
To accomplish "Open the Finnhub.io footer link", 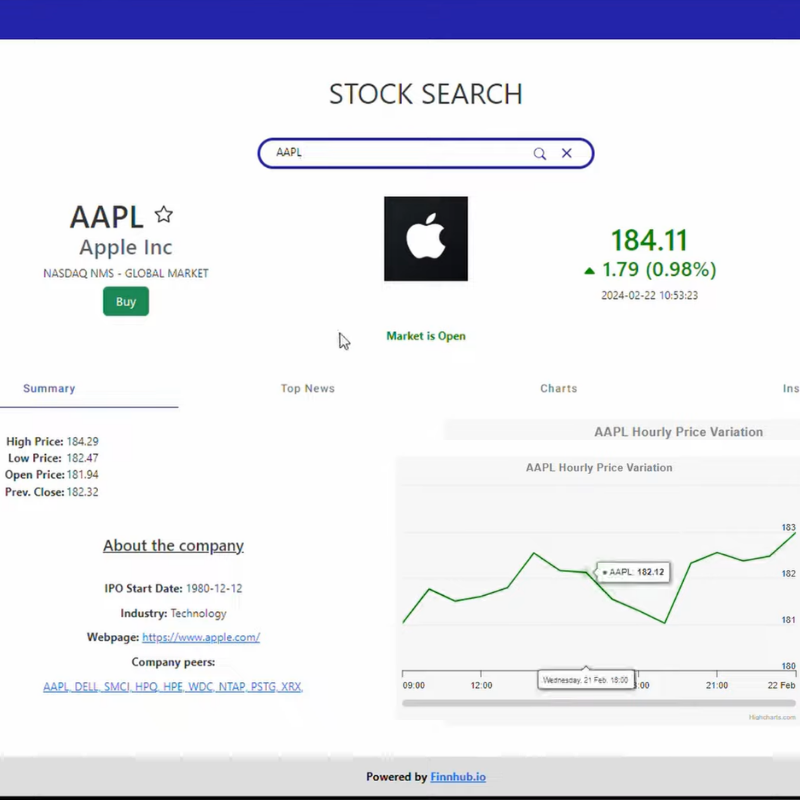I will (x=458, y=777).
